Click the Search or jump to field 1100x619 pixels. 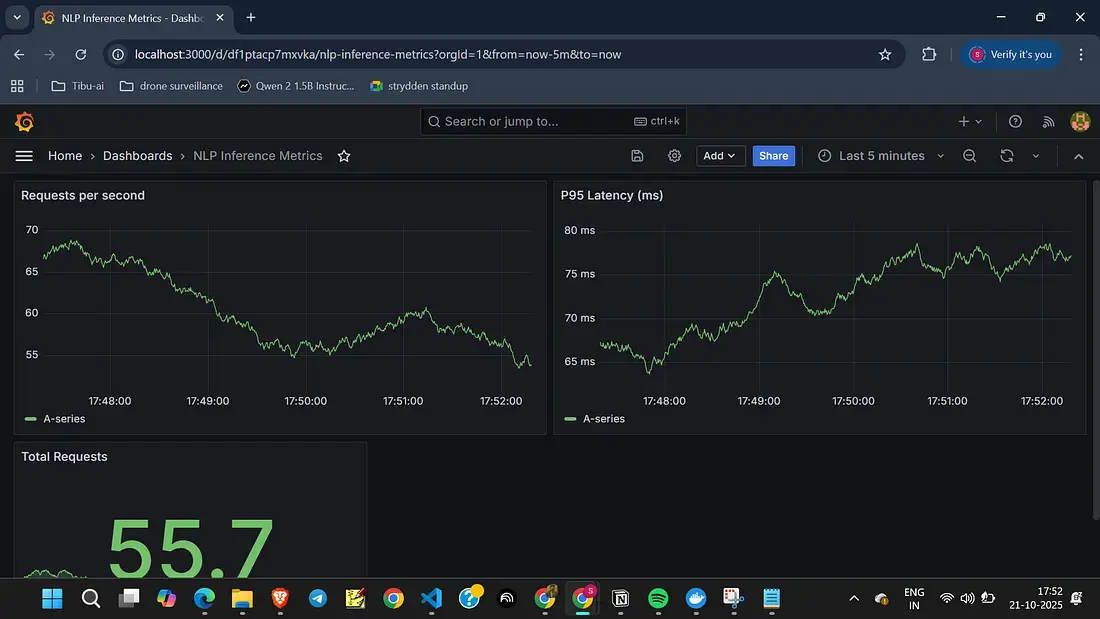coord(552,122)
